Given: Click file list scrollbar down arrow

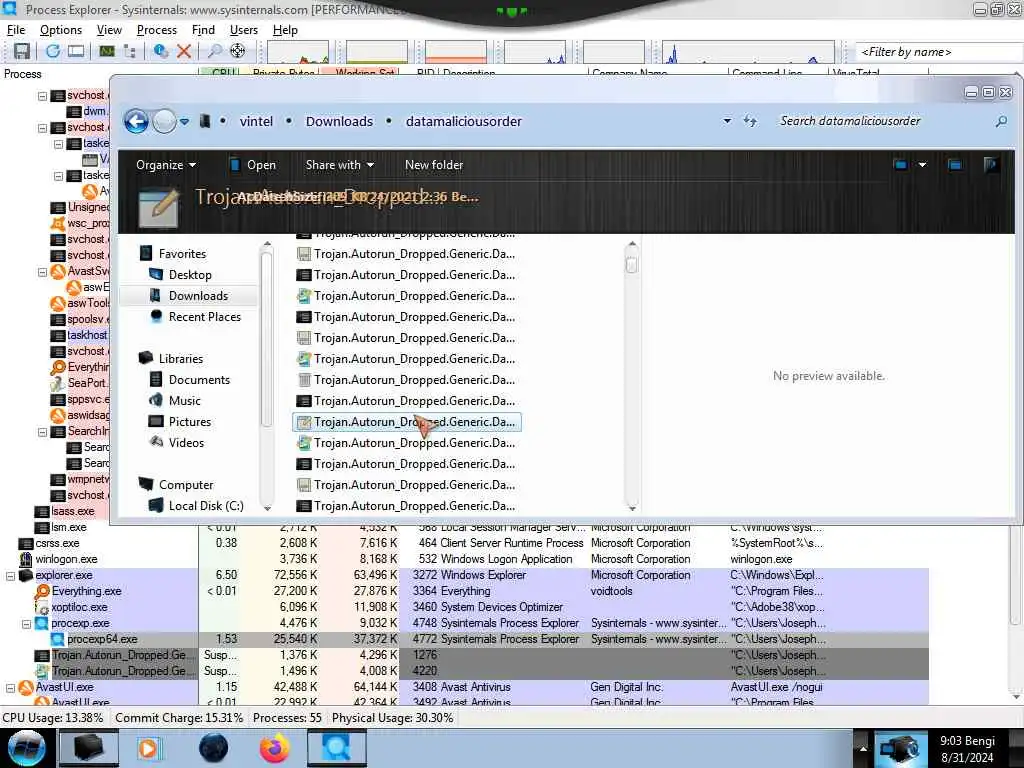Looking at the screenshot, I should 632,507.
